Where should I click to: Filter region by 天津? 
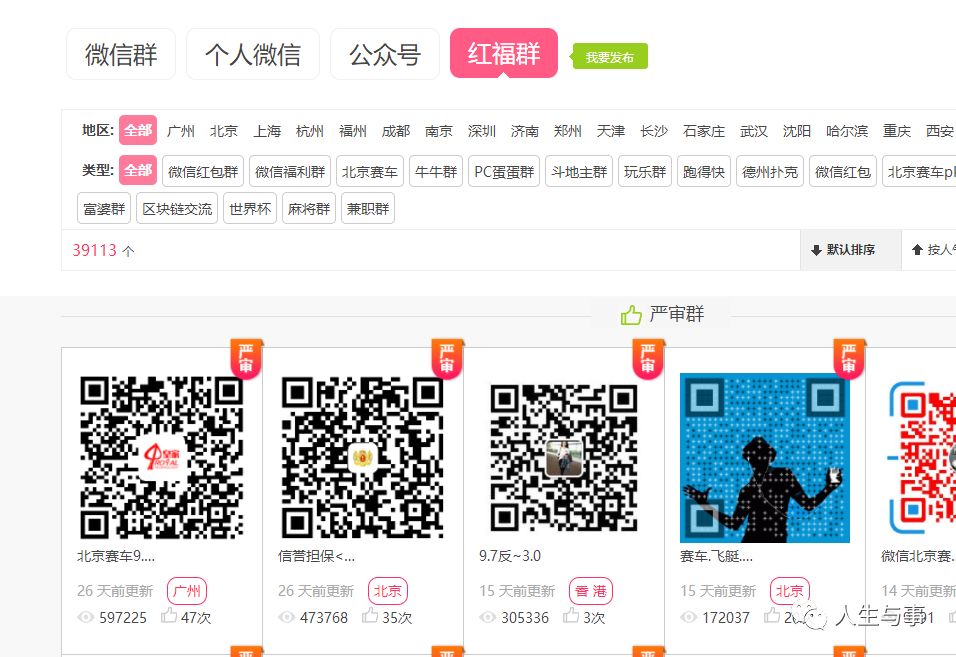(611, 131)
